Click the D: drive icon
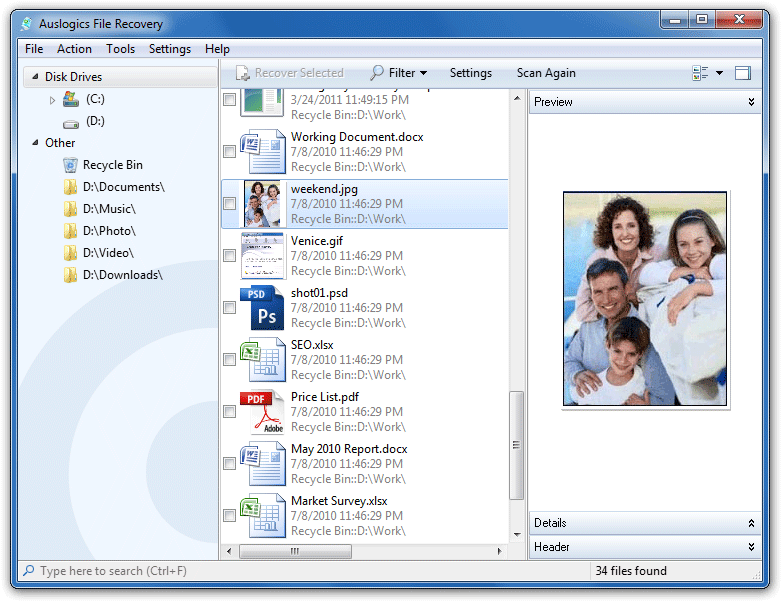This screenshot has height=602, width=782. (x=71, y=123)
